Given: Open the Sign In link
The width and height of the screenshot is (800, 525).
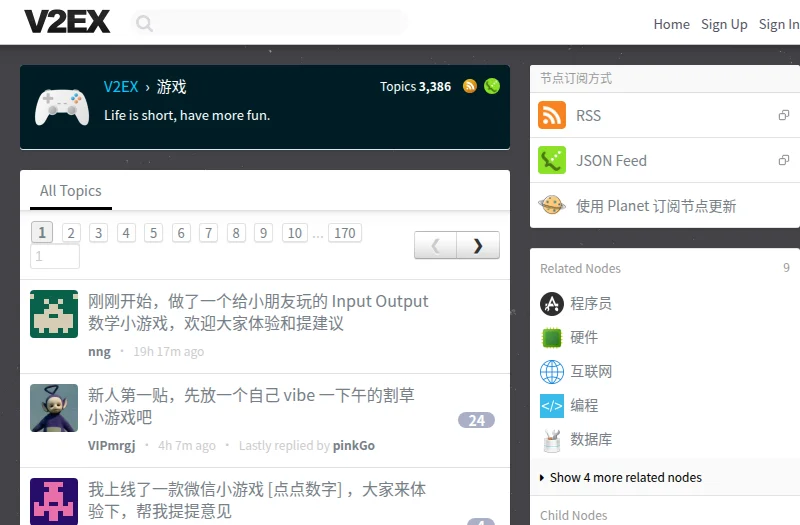Looking at the screenshot, I should click(779, 24).
